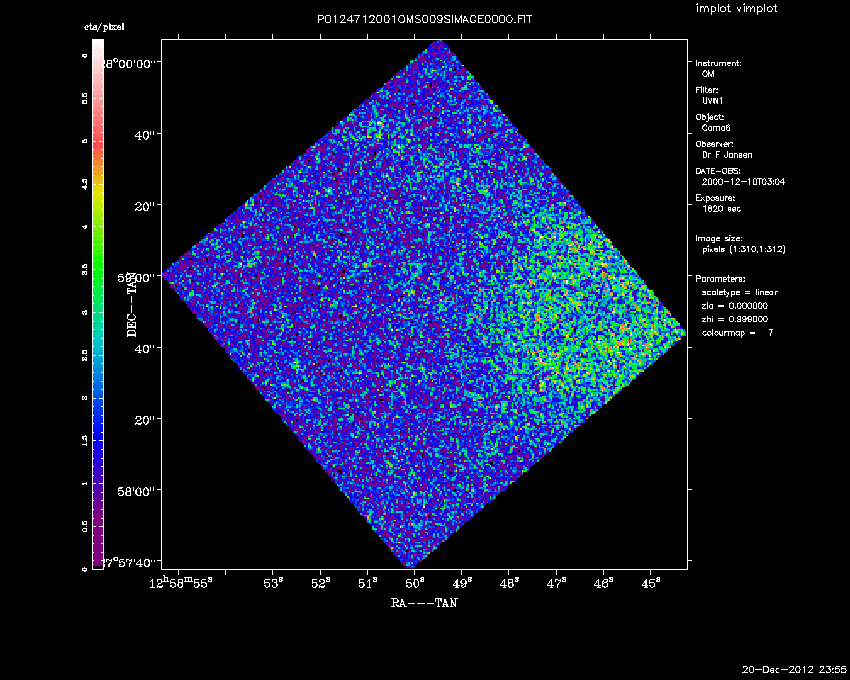Click the RA tick label '51s'
Screen dimensions: 850x680
pyautogui.click(x=368, y=583)
